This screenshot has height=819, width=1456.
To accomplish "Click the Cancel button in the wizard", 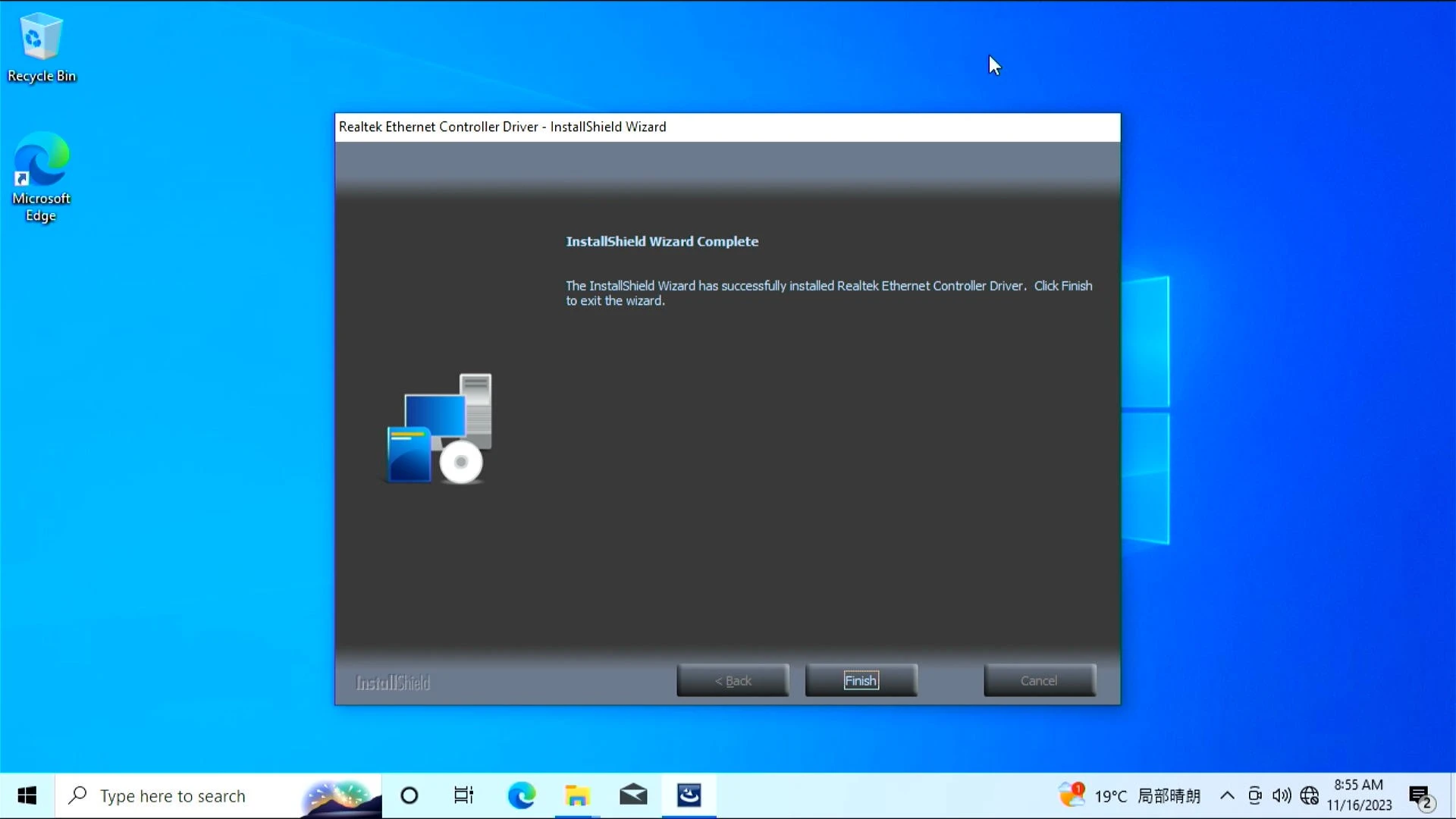I will point(1039,680).
